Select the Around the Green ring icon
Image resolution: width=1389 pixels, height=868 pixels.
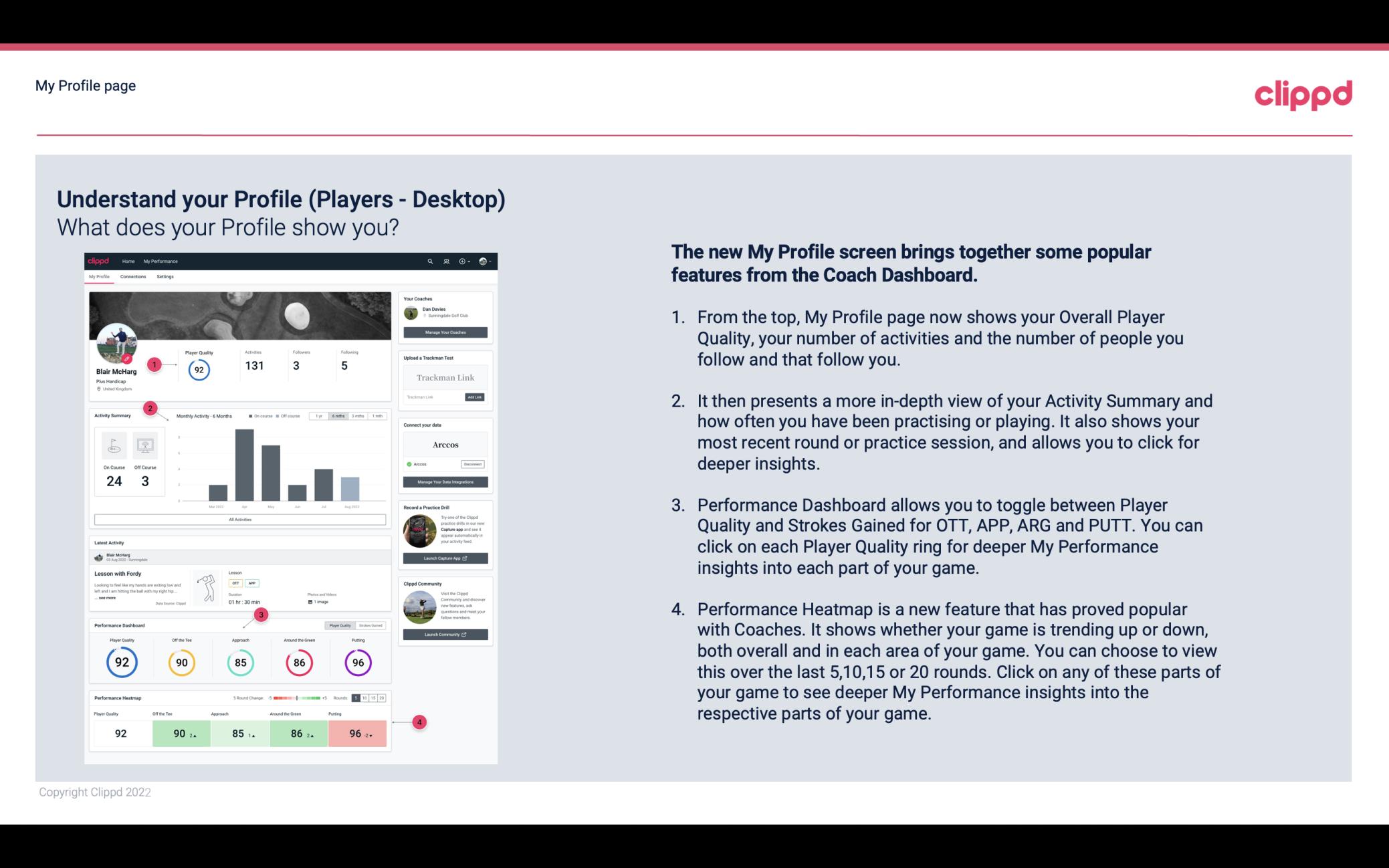click(x=299, y=662)
